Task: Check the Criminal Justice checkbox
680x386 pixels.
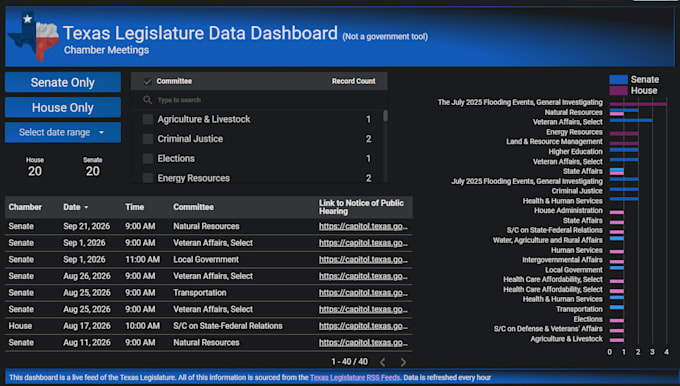Action: 148,139
